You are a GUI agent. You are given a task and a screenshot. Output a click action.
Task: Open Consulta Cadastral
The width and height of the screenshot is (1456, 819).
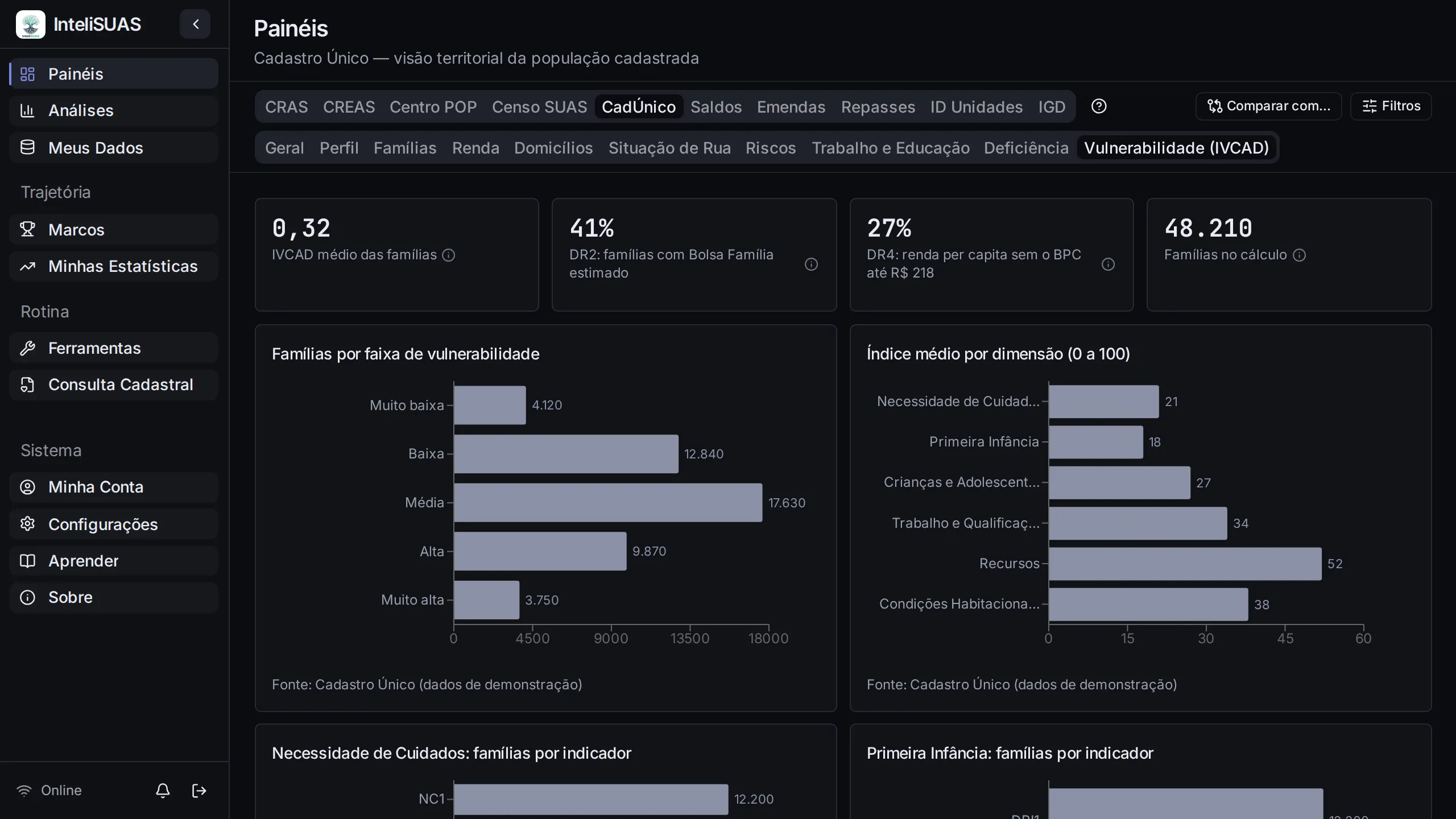point(114,384)
